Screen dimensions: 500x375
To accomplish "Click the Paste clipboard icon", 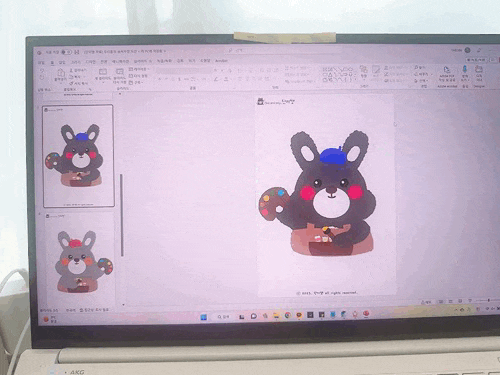I will (61, 73).
